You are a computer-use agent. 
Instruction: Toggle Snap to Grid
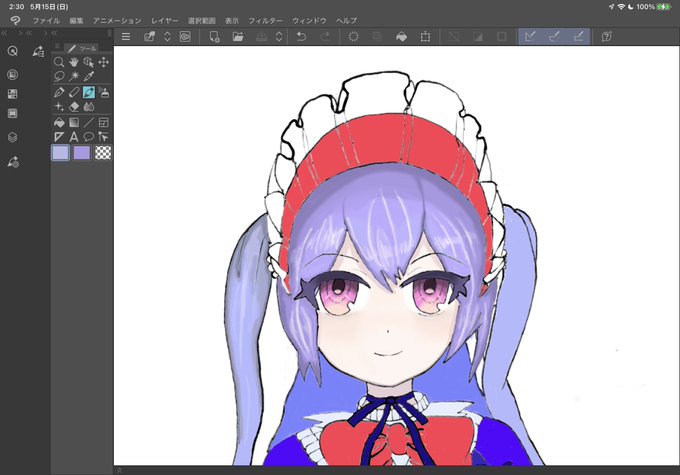point(578,36)
